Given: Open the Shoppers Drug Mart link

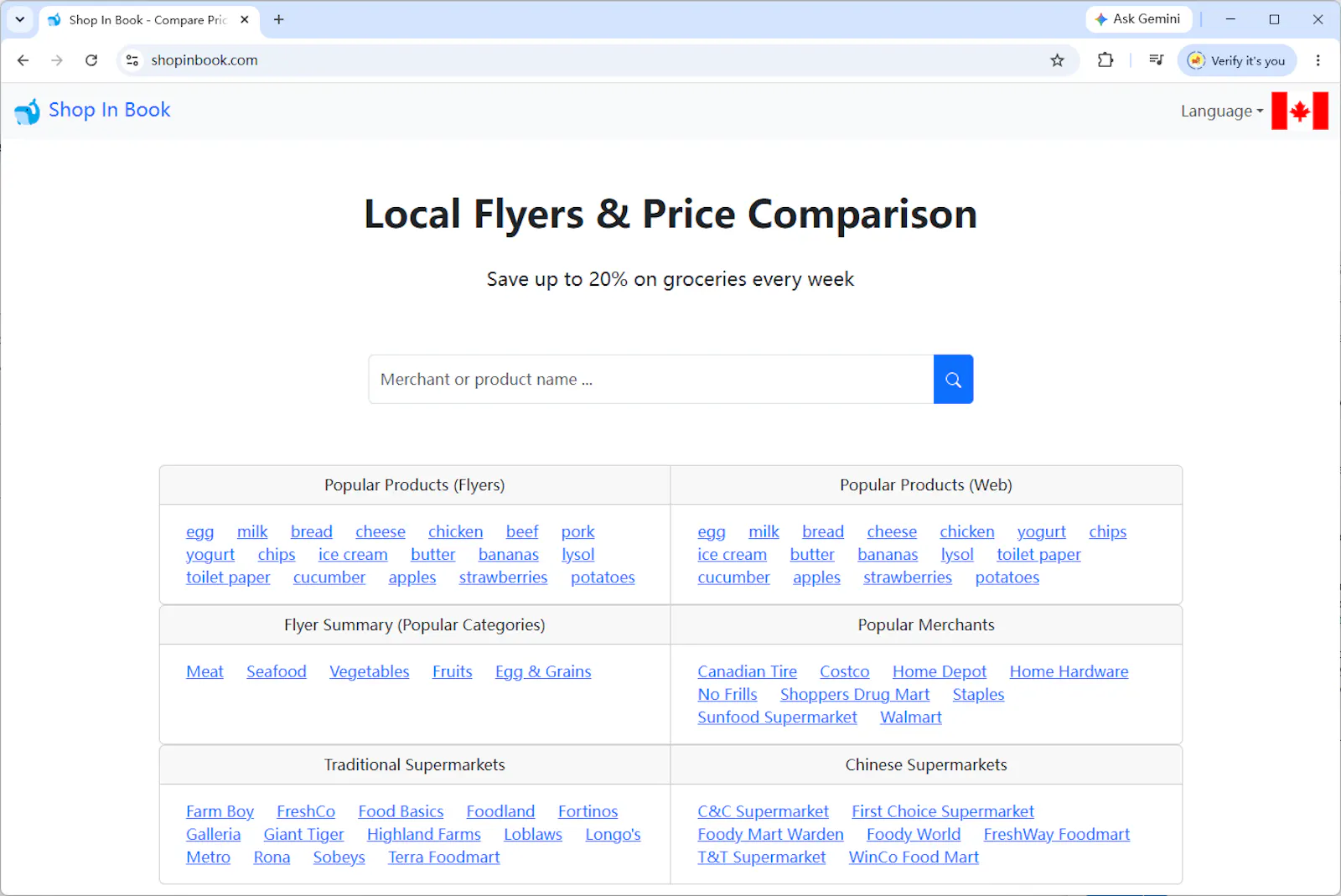Looking at the screenshot, I should pos(855,694).
